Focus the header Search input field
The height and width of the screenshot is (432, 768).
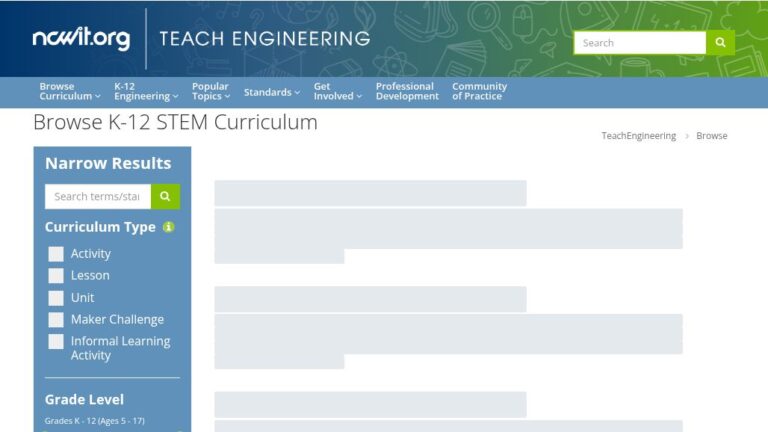[x=640, y=43]
